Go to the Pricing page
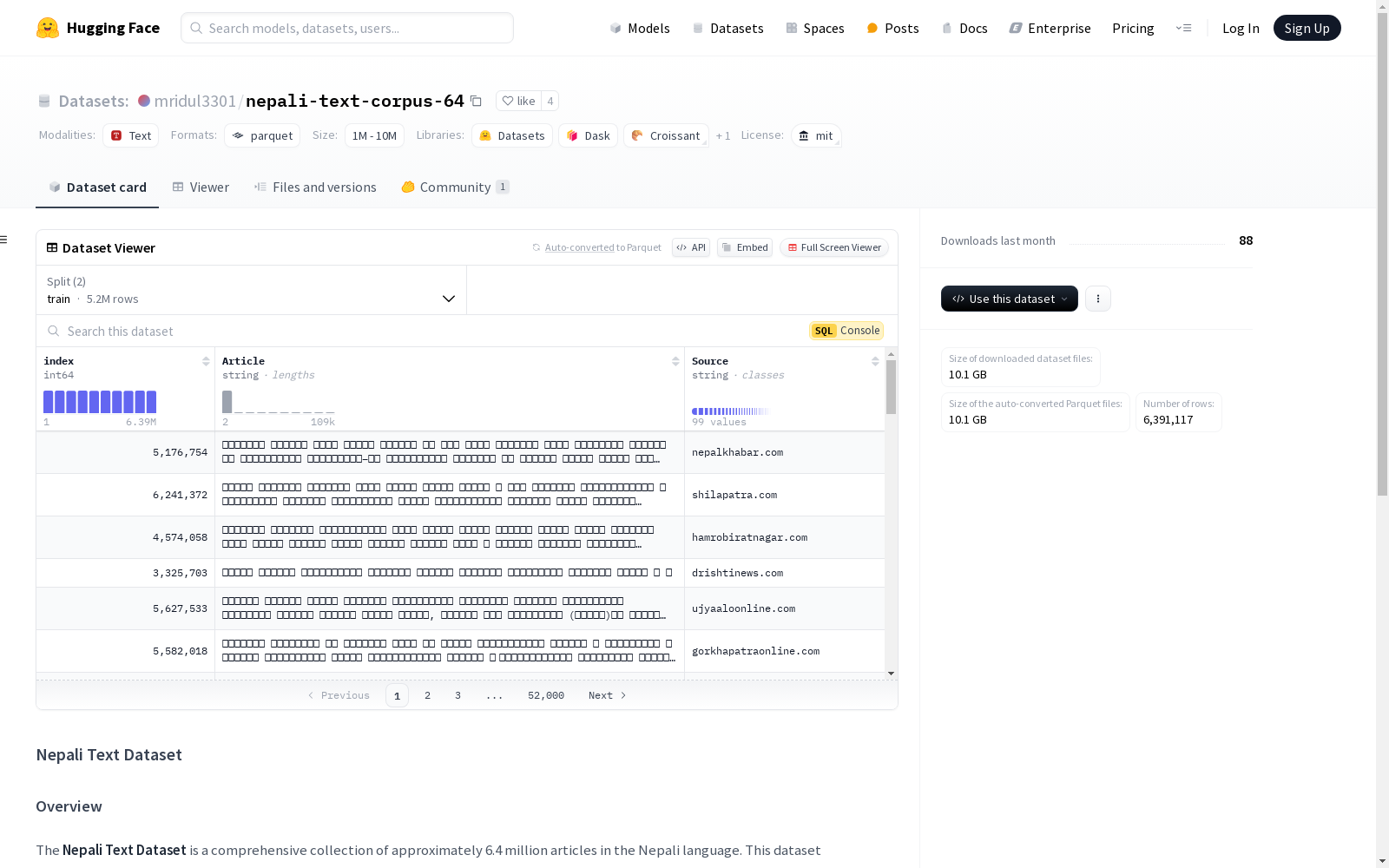Image resolution: width=1389 pixels, height=868 pixels. 1133,28
